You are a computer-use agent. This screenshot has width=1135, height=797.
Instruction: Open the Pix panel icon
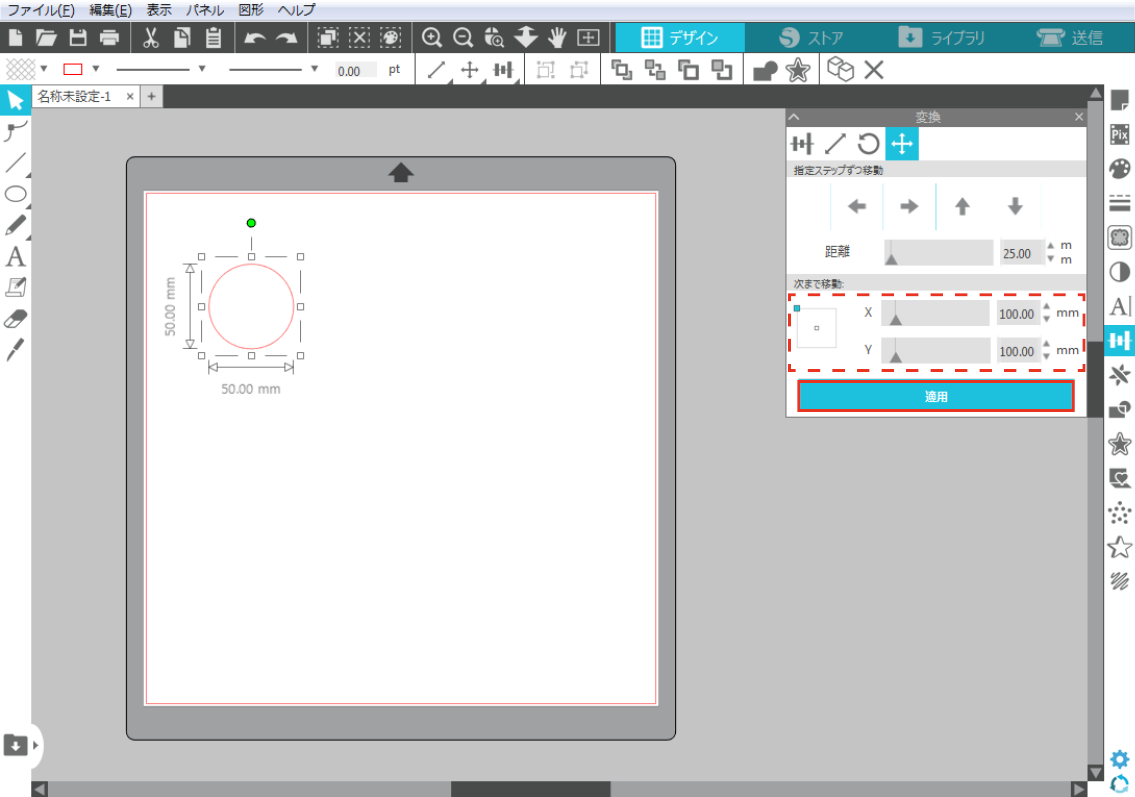pyautogui.click(x=1120, y=133)
